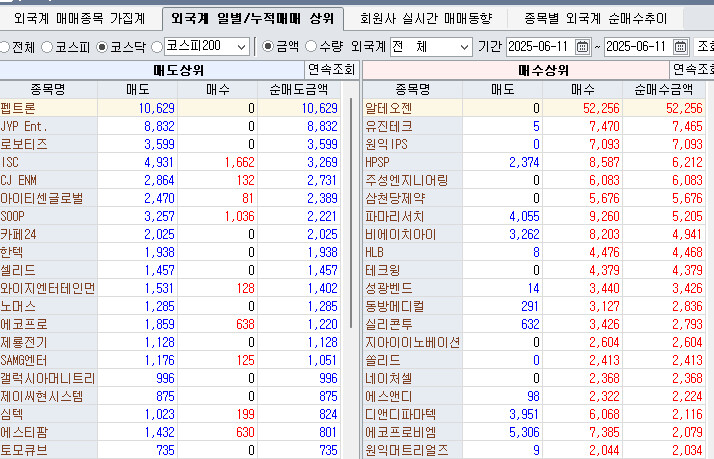This screenshot has height=459, width=714.
Task: Select the 코스닥 market radio button
Action: [x=102, y=47]
